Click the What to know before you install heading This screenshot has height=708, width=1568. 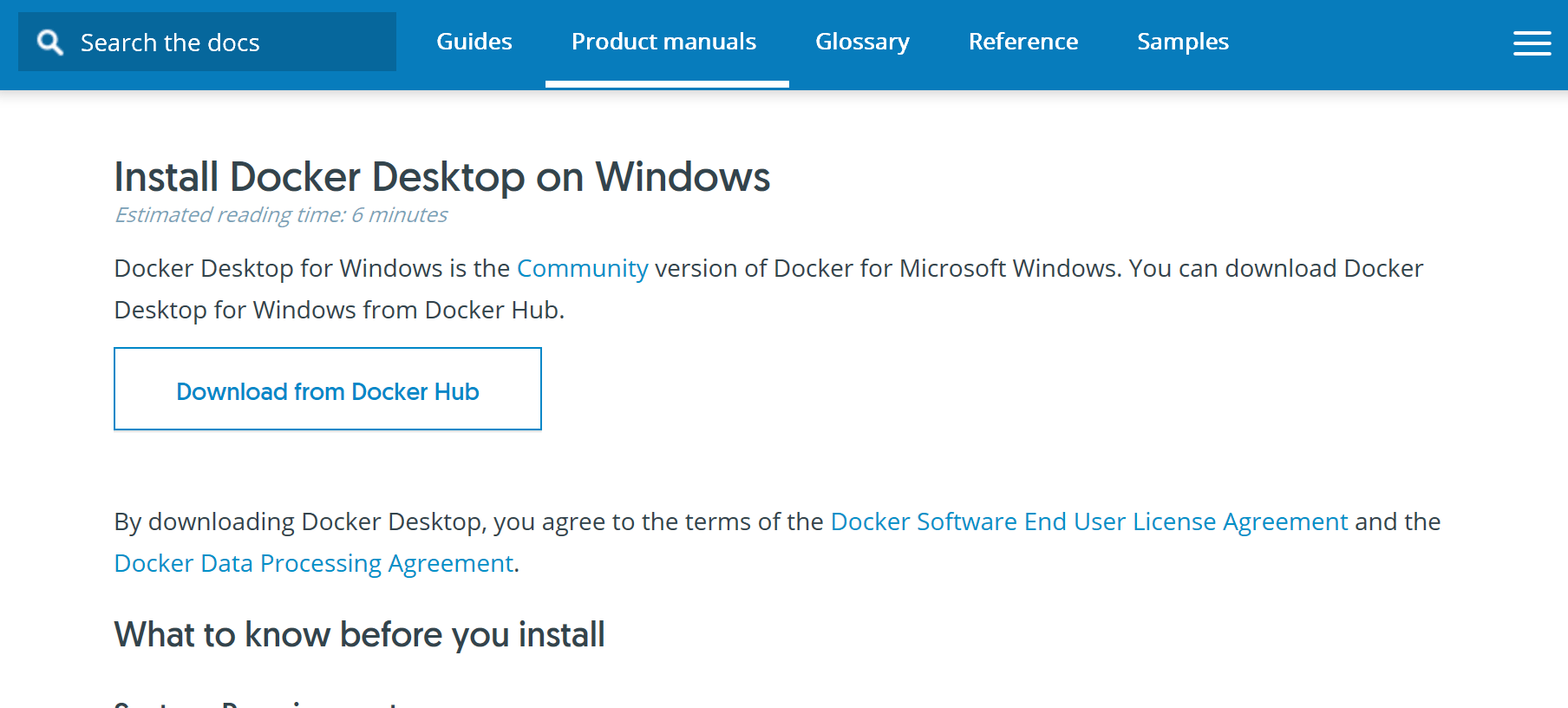pyautogui.click(x=360, y=634)
